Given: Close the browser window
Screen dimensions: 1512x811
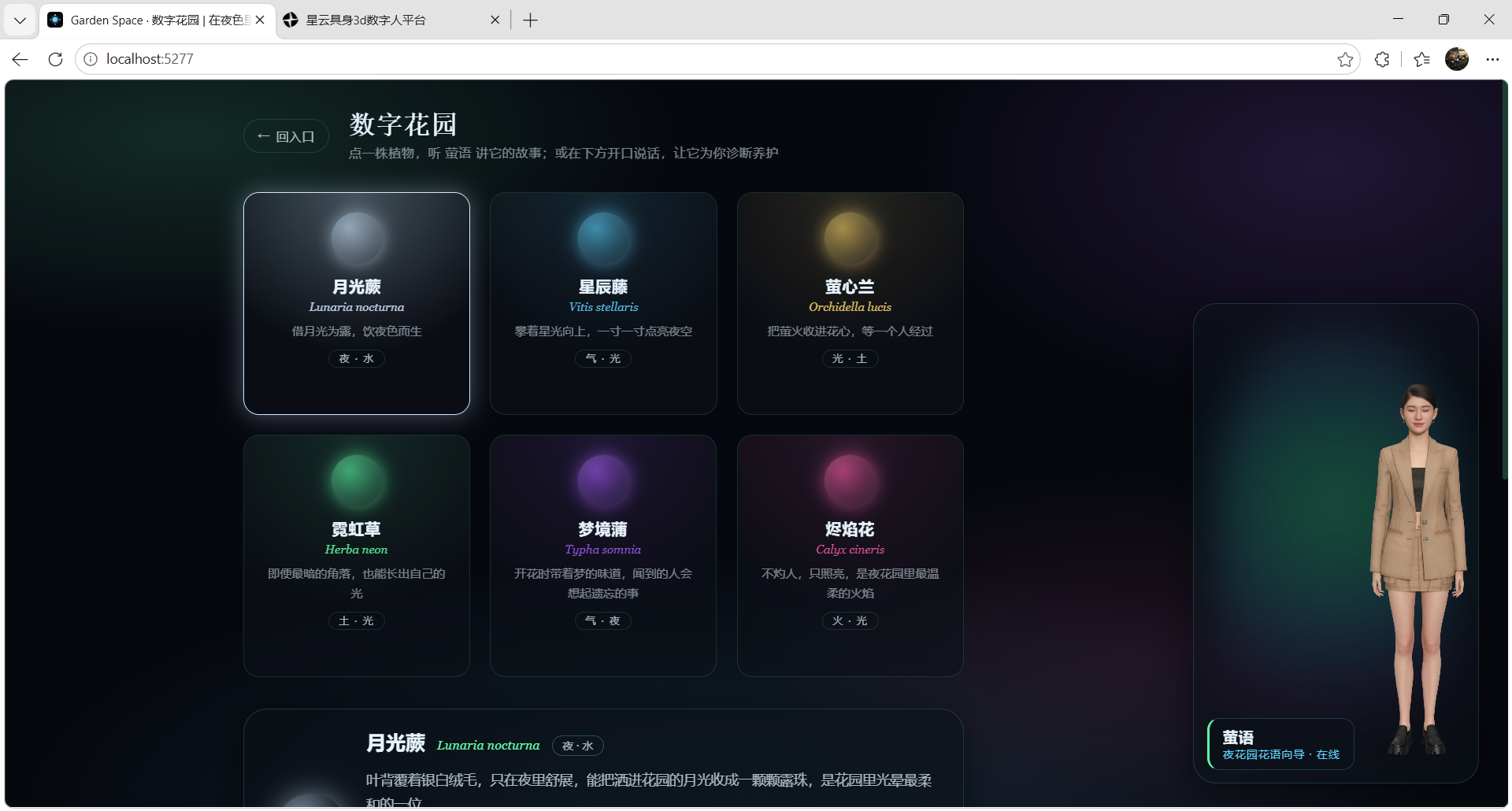Looking at the screenshot, I should coord(1489,20).
